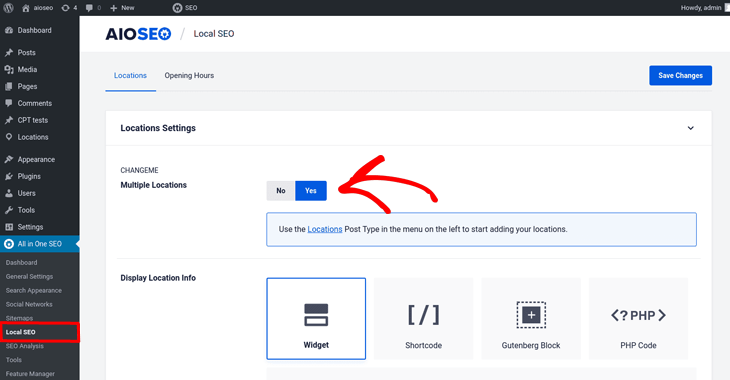Open AIOSEO Dashboard submenu item
Viewport: 730px width, 380px height.
[x=21, y=263]
